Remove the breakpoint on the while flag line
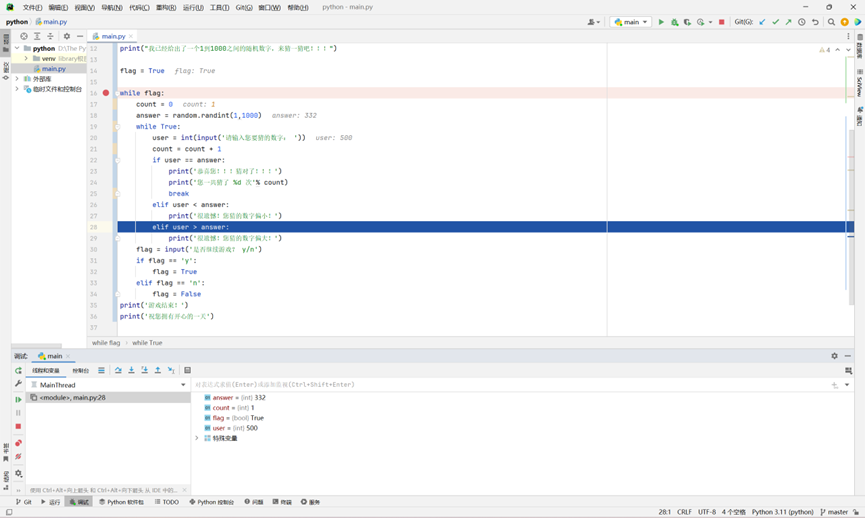Image resolution: width=865 pixels, height=518 pixels. (106, 93)
